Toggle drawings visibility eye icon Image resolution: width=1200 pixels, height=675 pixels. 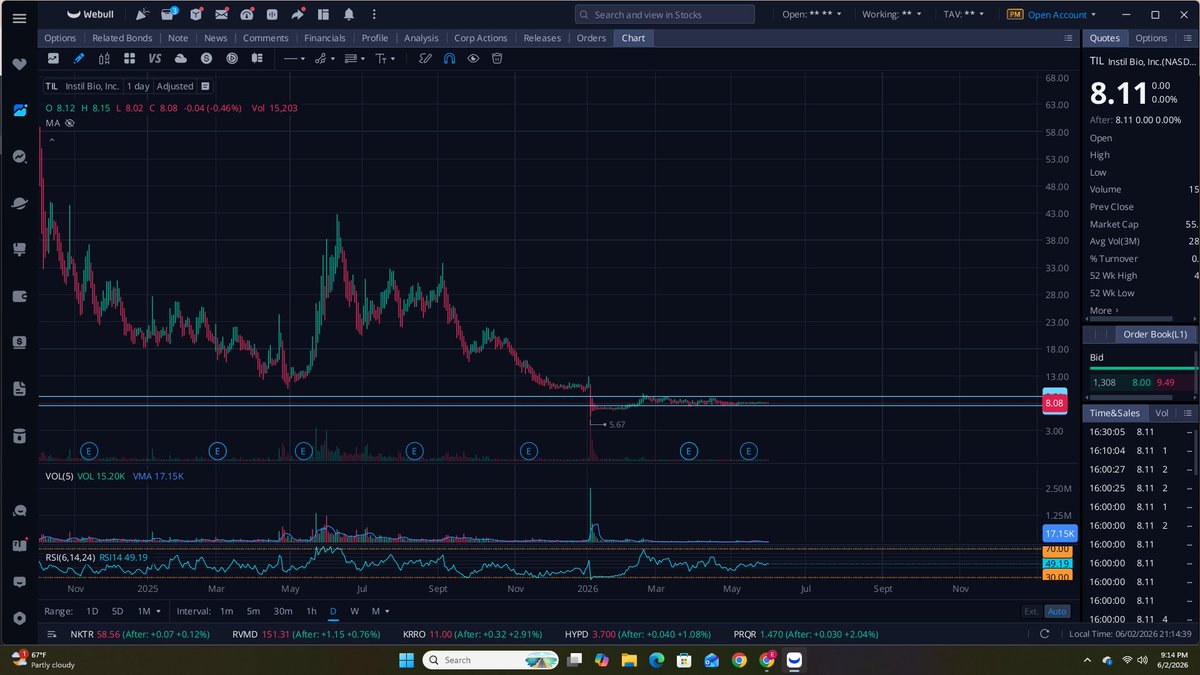473,59
